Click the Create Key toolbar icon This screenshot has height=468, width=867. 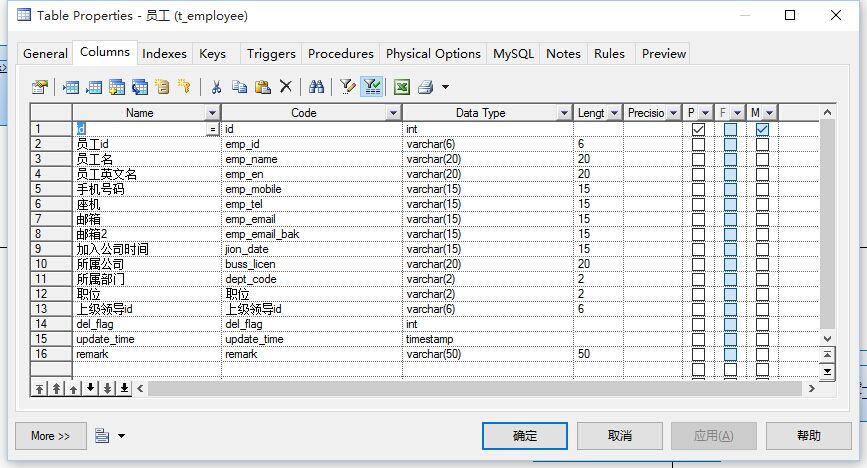184,86
